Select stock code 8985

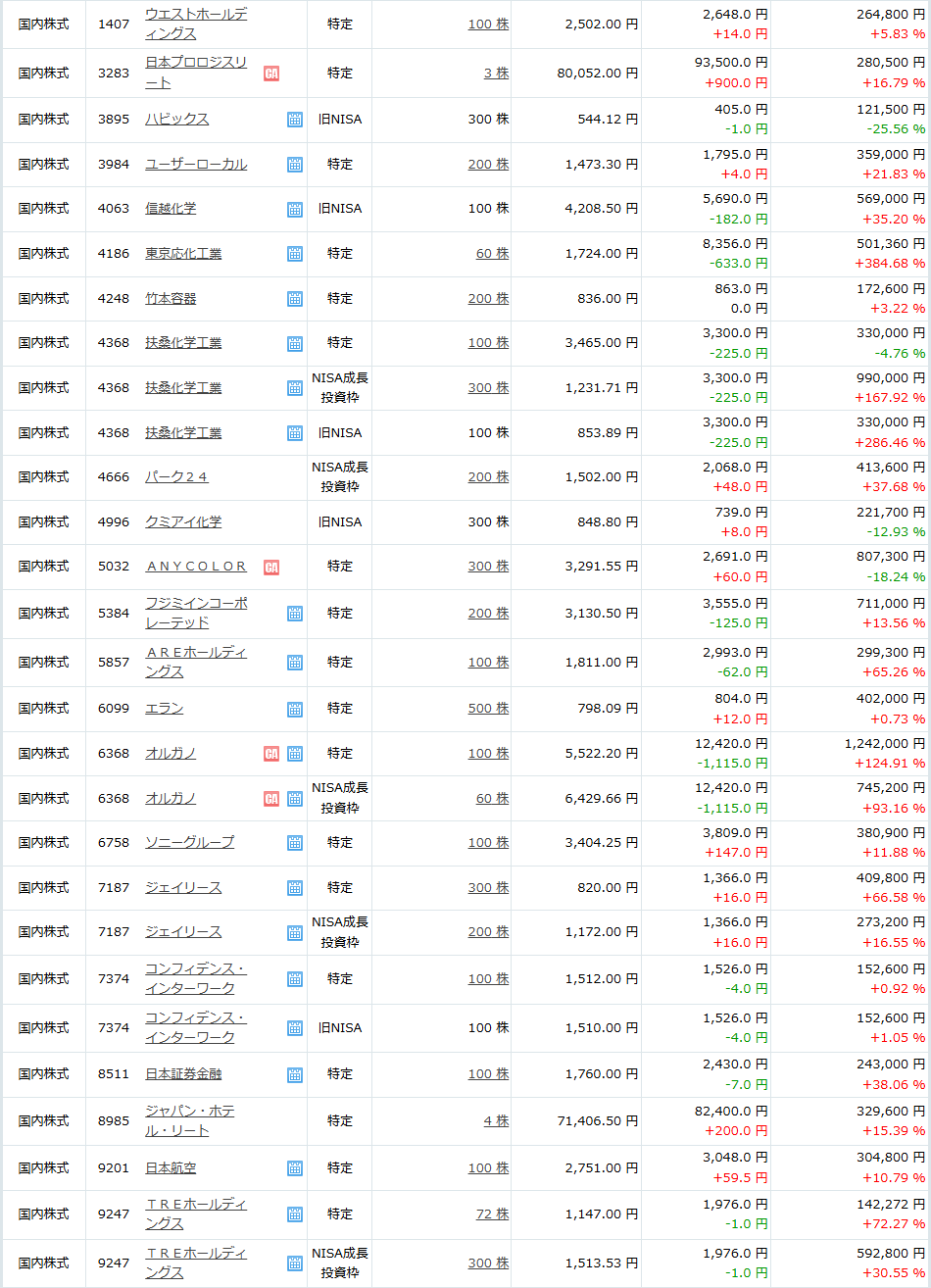click(x=114, y=1120)
